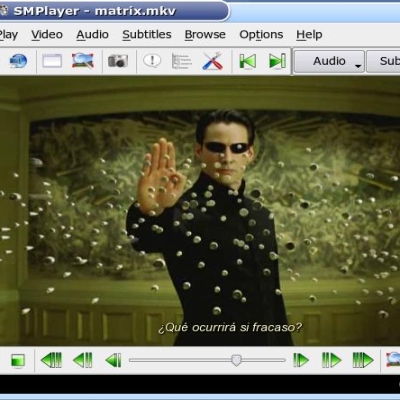Rewind a short step with single-bar arrow

click(x=113, y=360)
